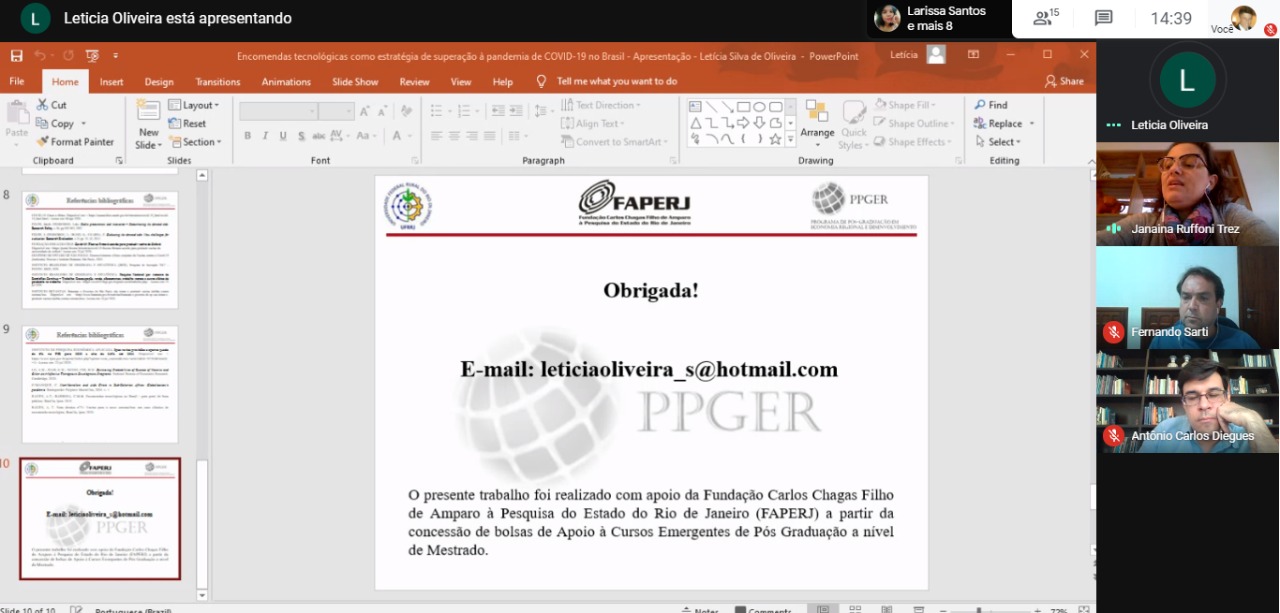Click the Share button

[x=1064, y=81]
